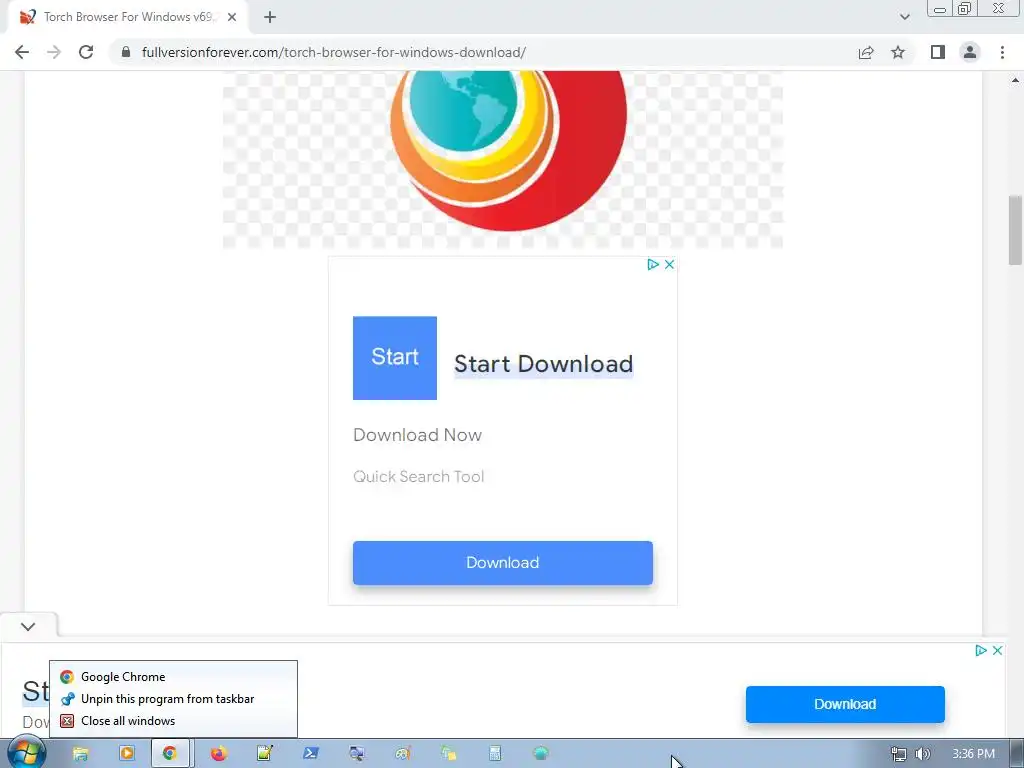Open Notepad++ from taskbar
The height and width of the screenshot is (768, 1024).
tap(264, 754)
